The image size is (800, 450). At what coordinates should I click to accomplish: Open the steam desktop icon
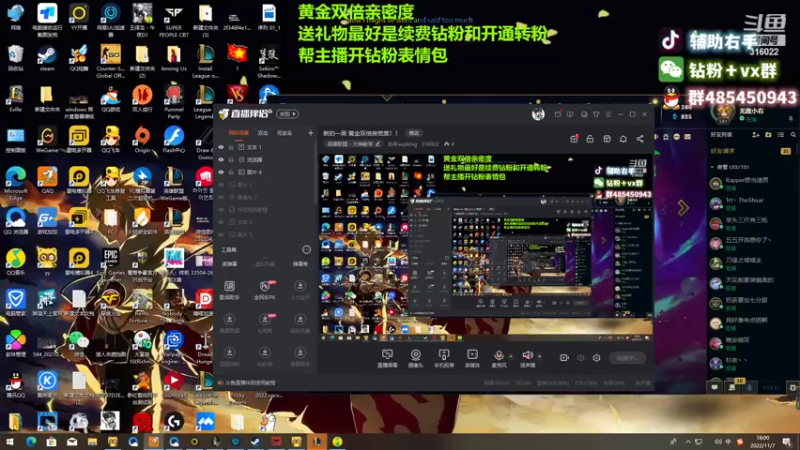(x=46, y=59)
